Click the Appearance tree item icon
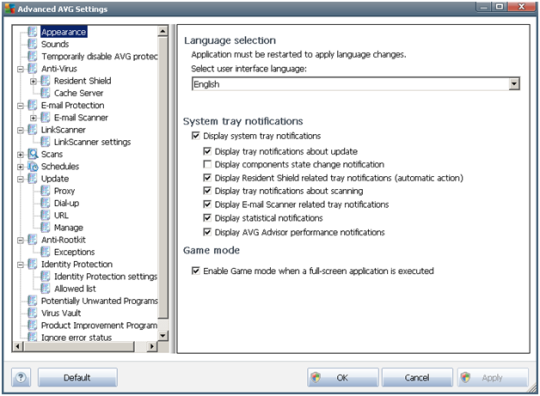This screenshot has height=396, width=540. pos(32,32)
